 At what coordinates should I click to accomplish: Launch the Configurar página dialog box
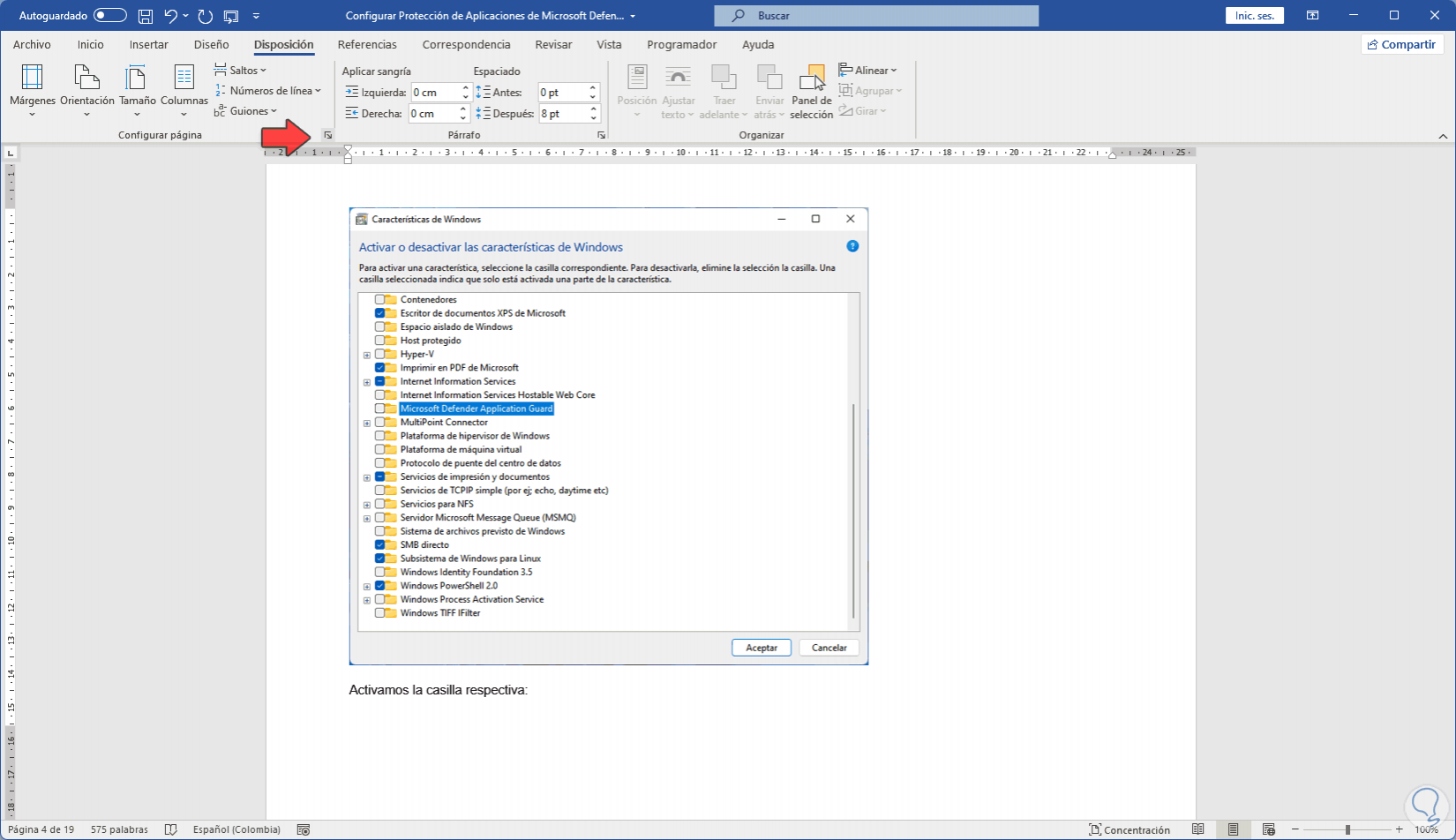click(327, 135)
